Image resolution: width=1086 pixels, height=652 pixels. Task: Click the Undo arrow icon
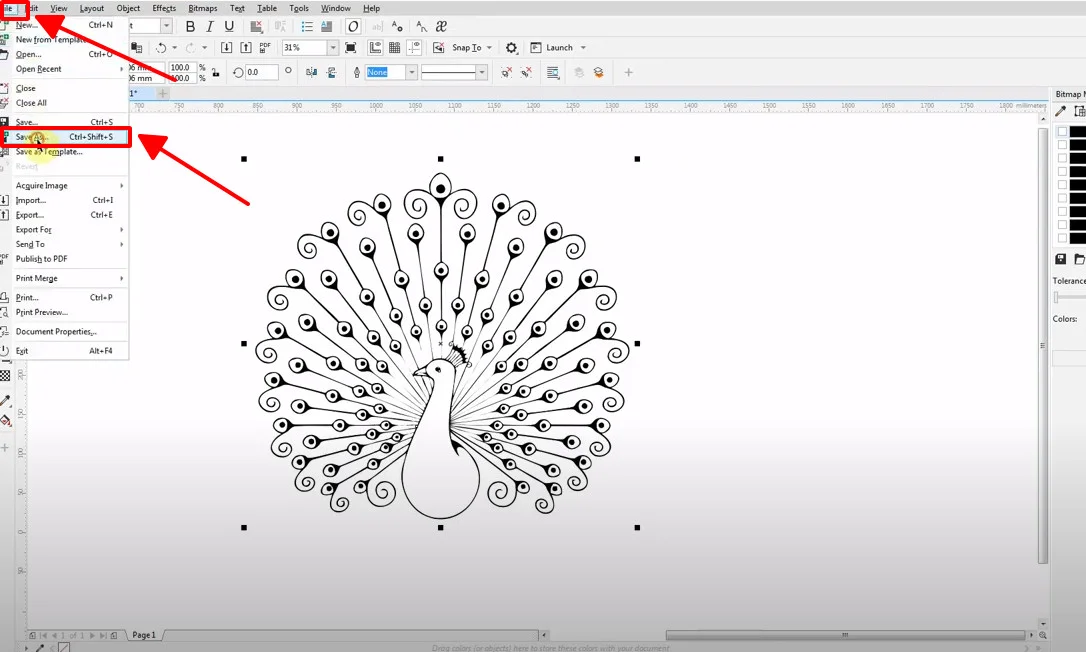tap(161, 48)
